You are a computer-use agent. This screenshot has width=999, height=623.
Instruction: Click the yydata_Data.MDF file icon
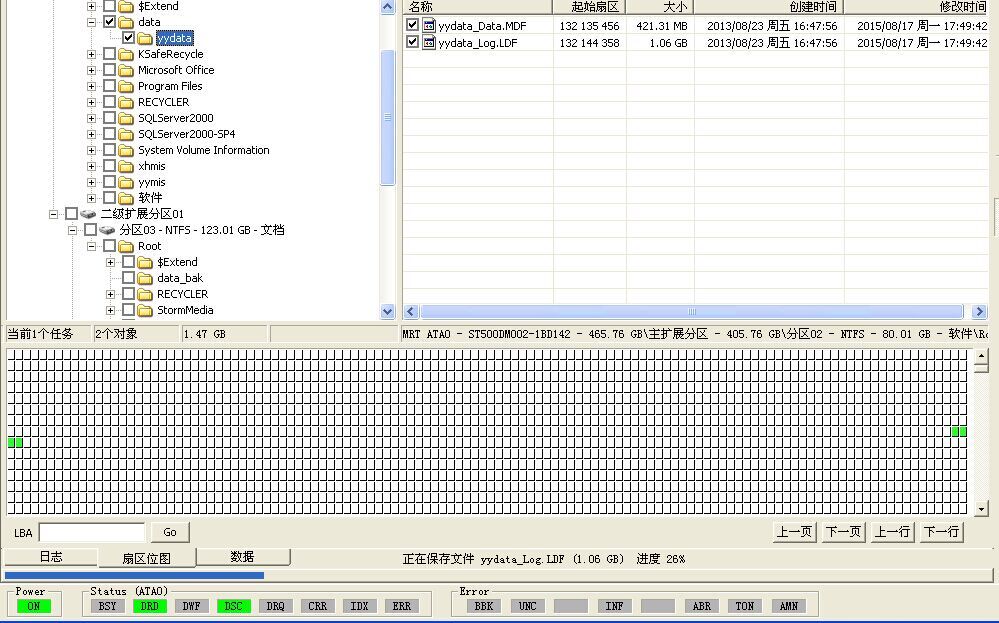(x=429, y=26)
